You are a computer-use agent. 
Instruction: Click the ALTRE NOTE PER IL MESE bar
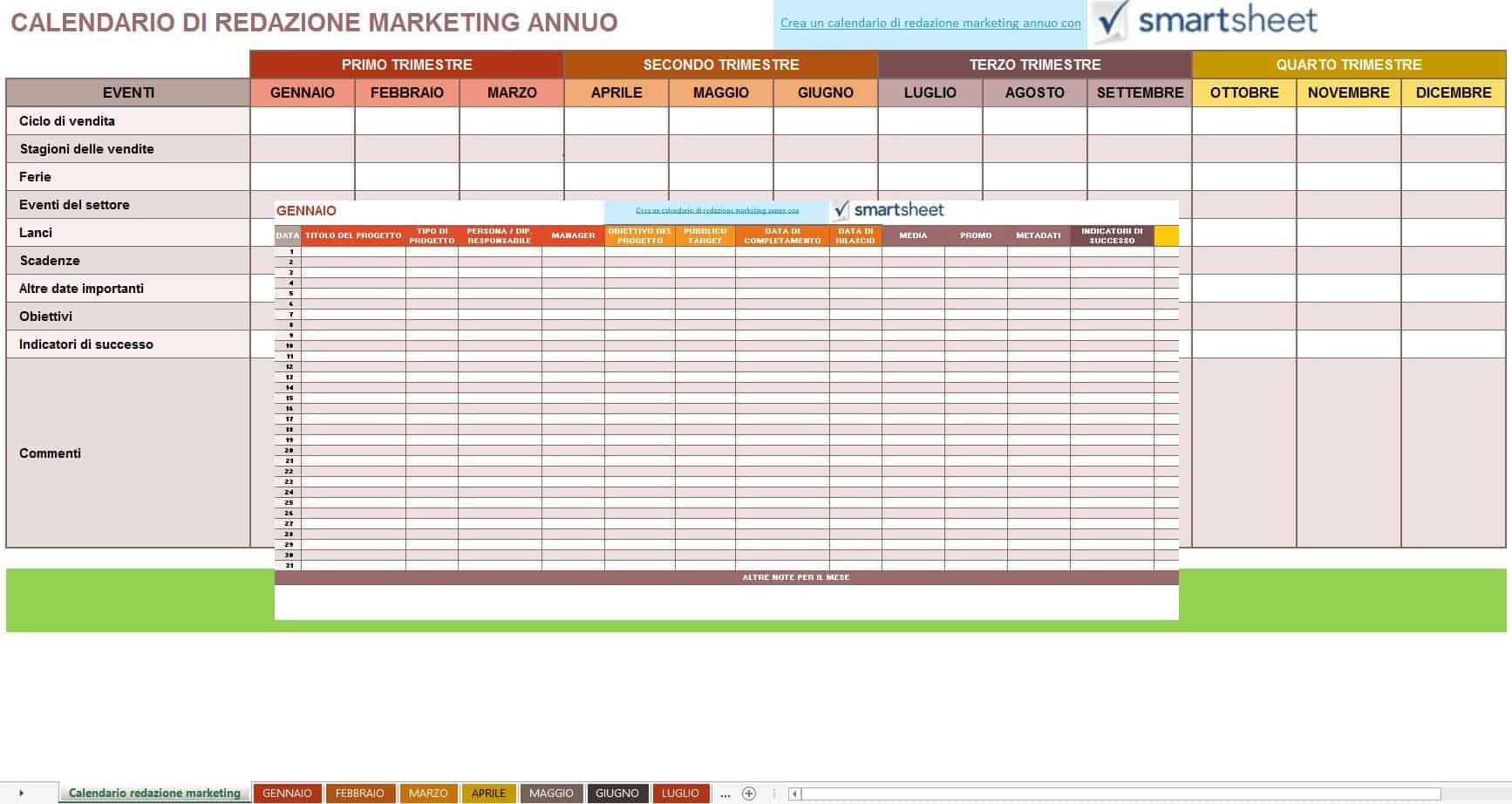pos(726,577)
